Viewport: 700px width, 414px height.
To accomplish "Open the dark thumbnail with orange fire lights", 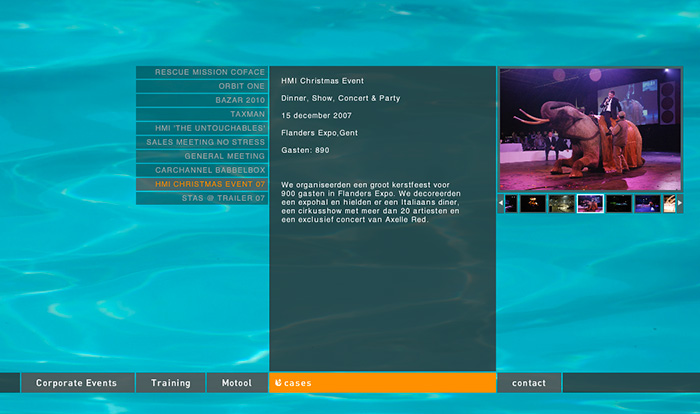I will tap(533, 204).
